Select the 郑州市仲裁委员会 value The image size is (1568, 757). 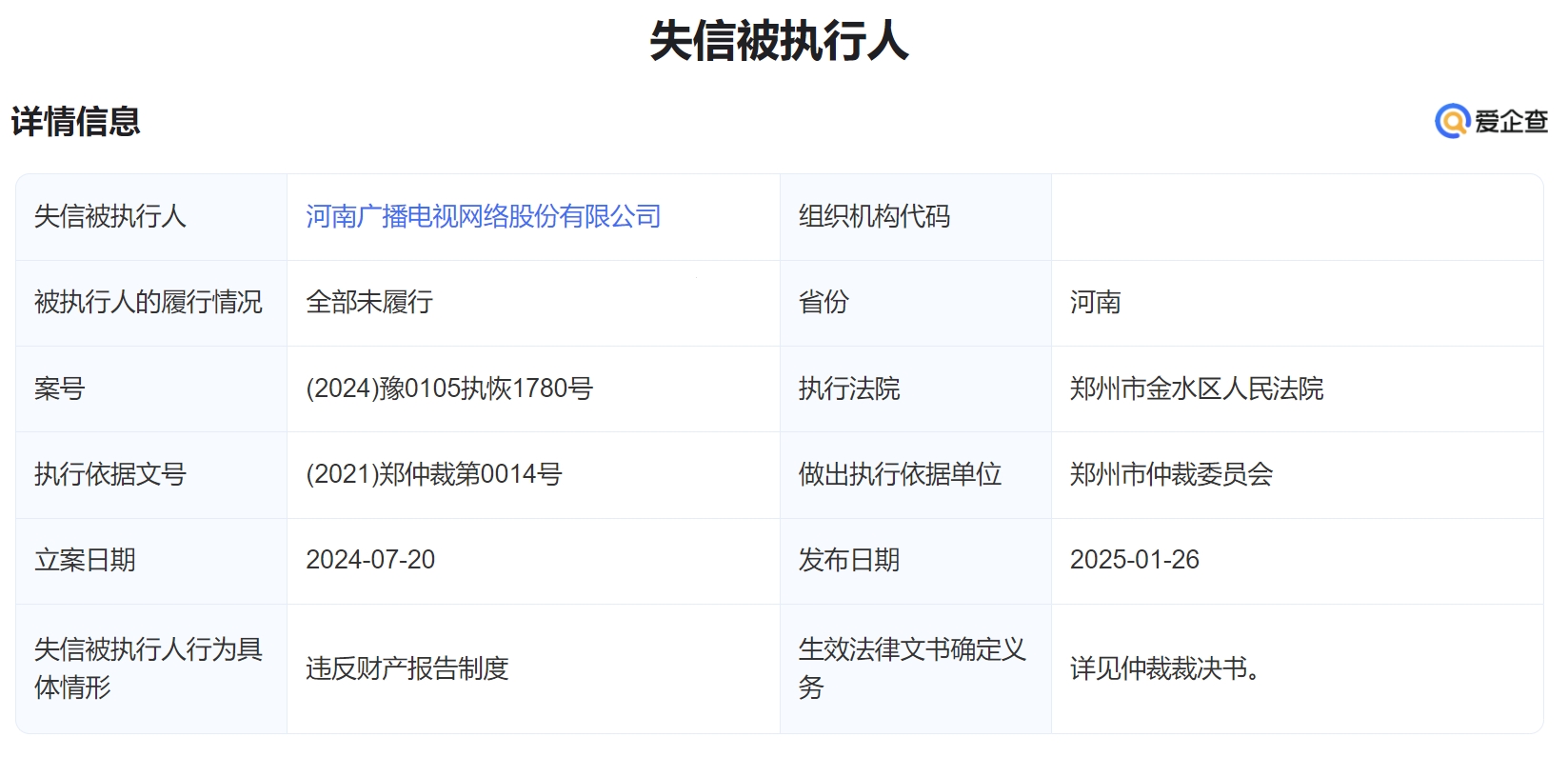[x=1171, y=474]
